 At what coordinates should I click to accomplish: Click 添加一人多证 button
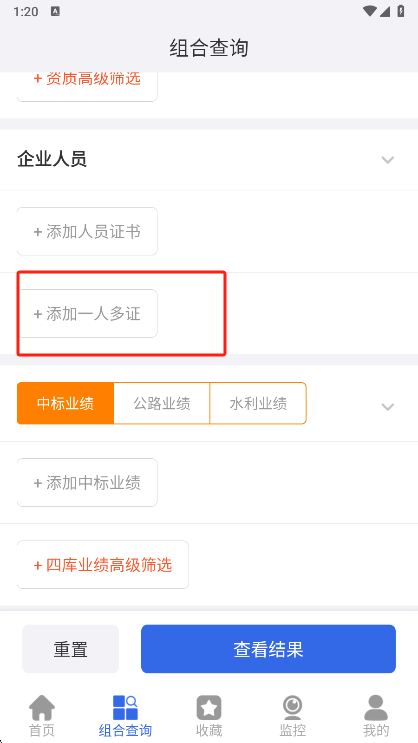(87, 314)
